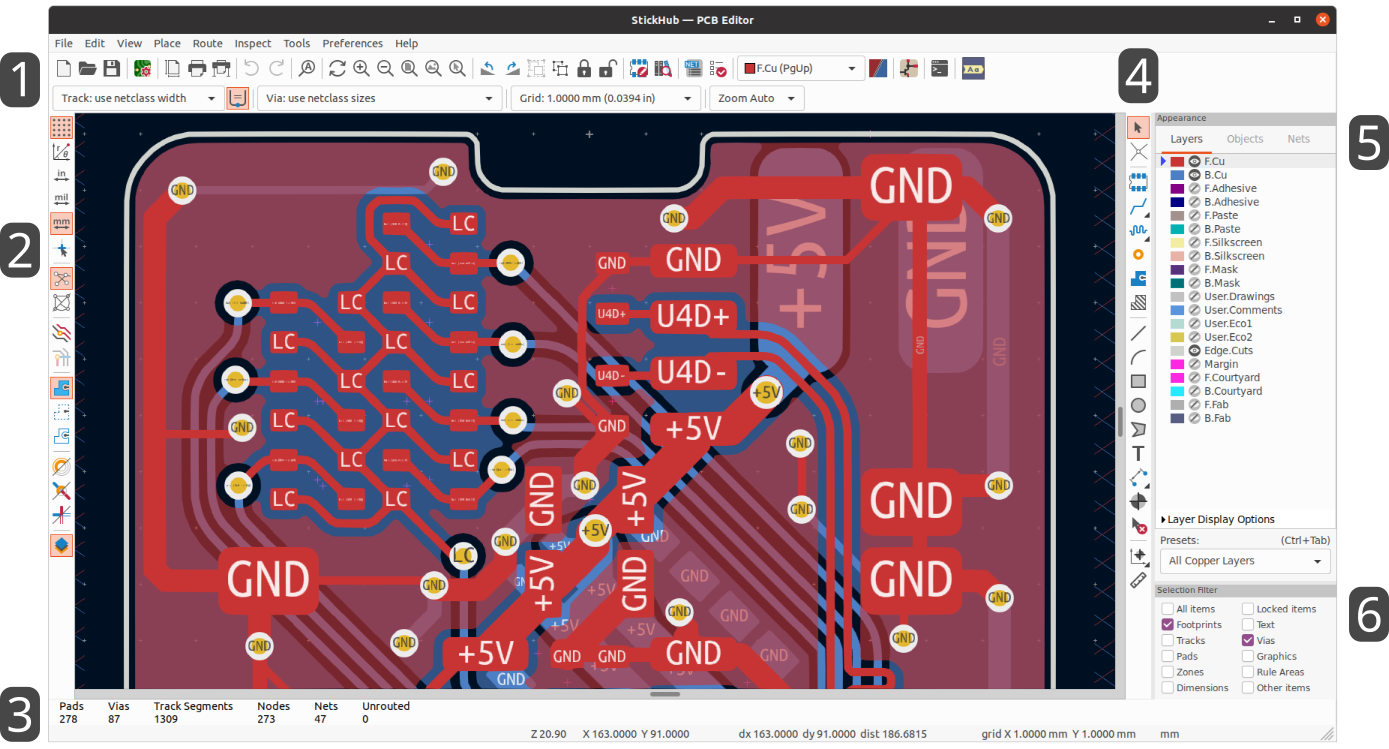
Task: Uncheck the Footprints selection filter
Action: tap(1169, 624)
